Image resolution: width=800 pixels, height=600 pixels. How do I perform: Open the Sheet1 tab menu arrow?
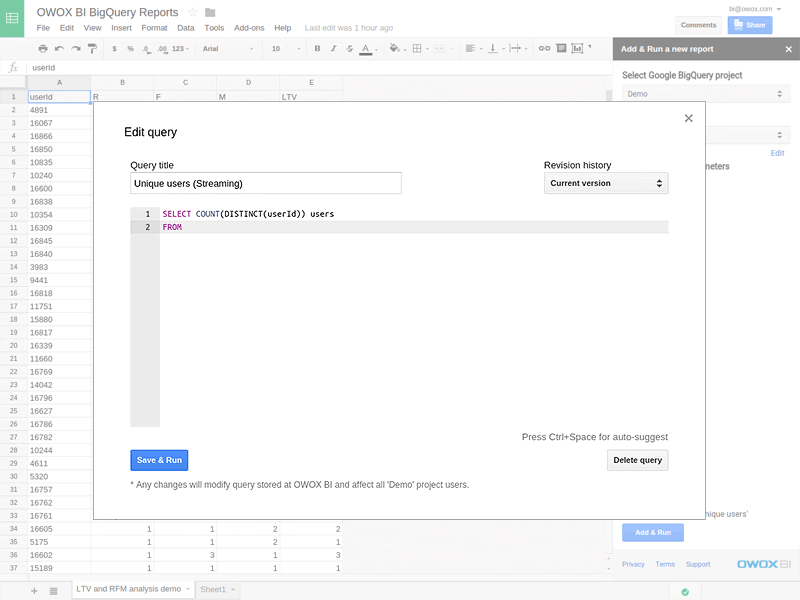click(233, 589)
